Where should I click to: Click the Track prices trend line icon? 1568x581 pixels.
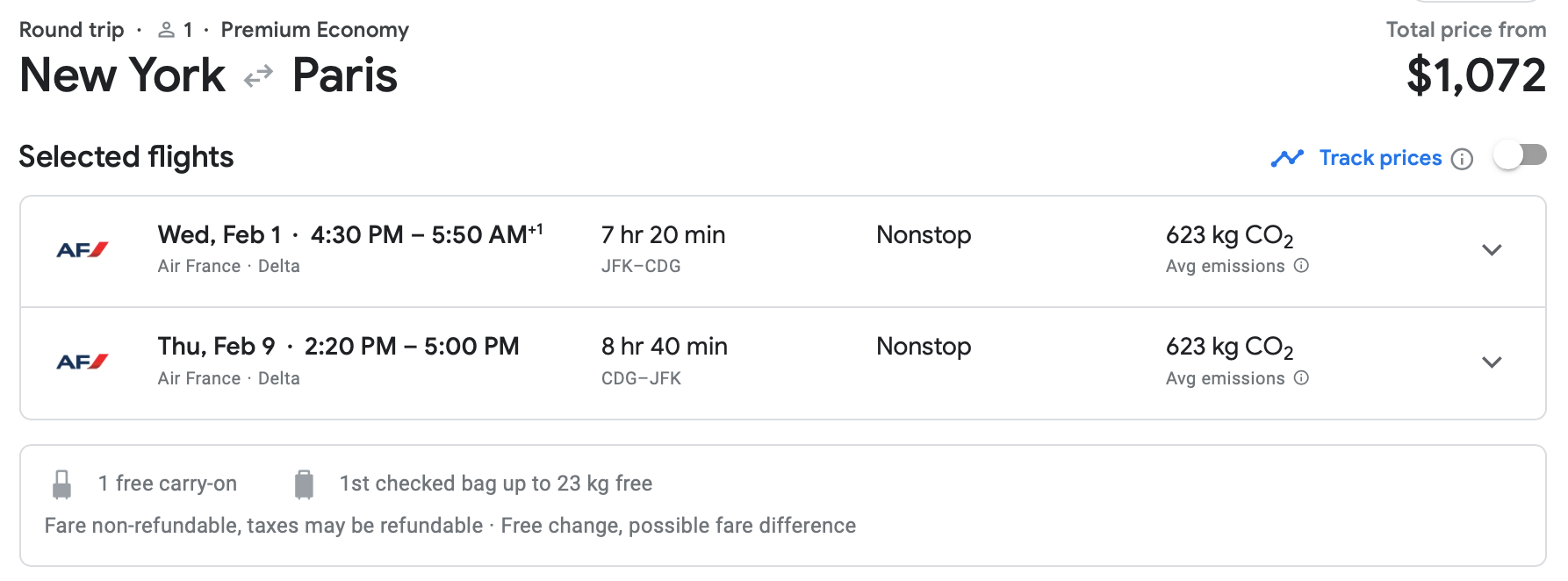[1287, 158]
